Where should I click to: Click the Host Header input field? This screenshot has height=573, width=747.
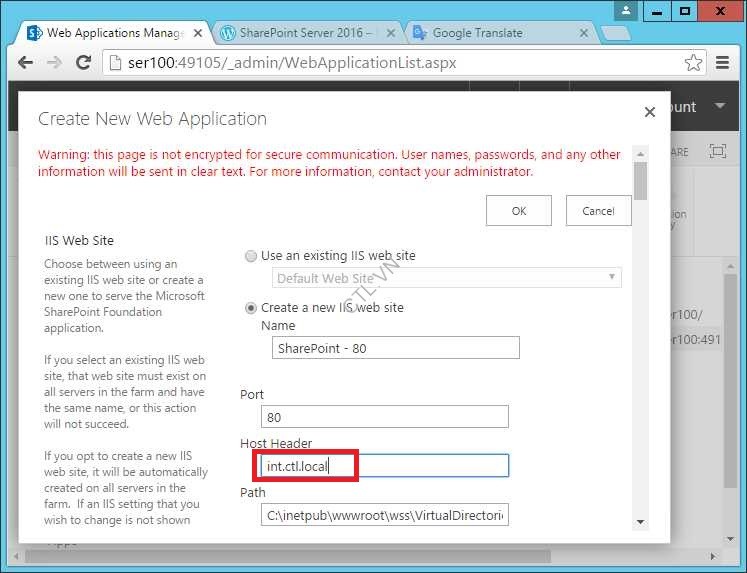384,465
